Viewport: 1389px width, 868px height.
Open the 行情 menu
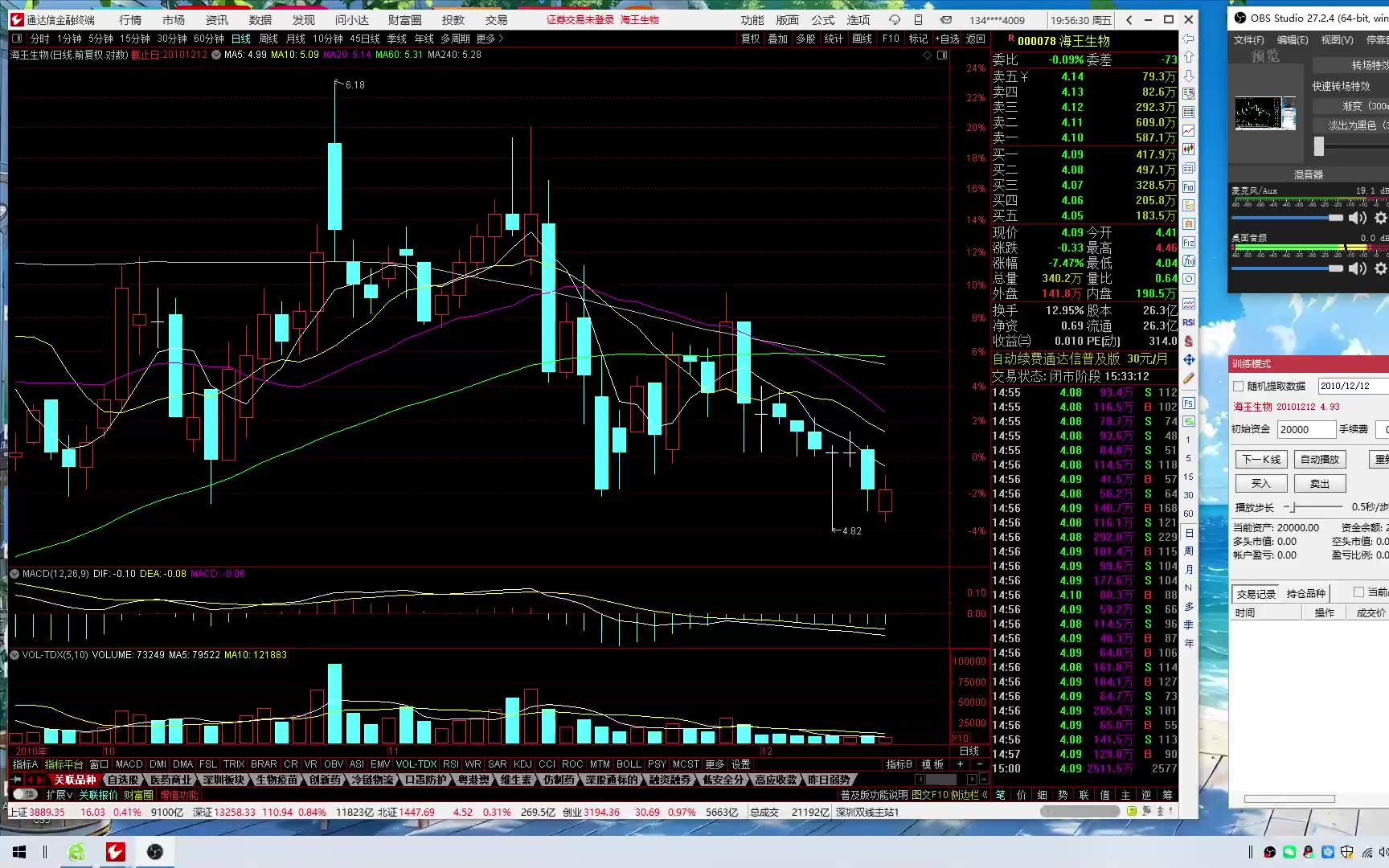[x=130, y=20]
